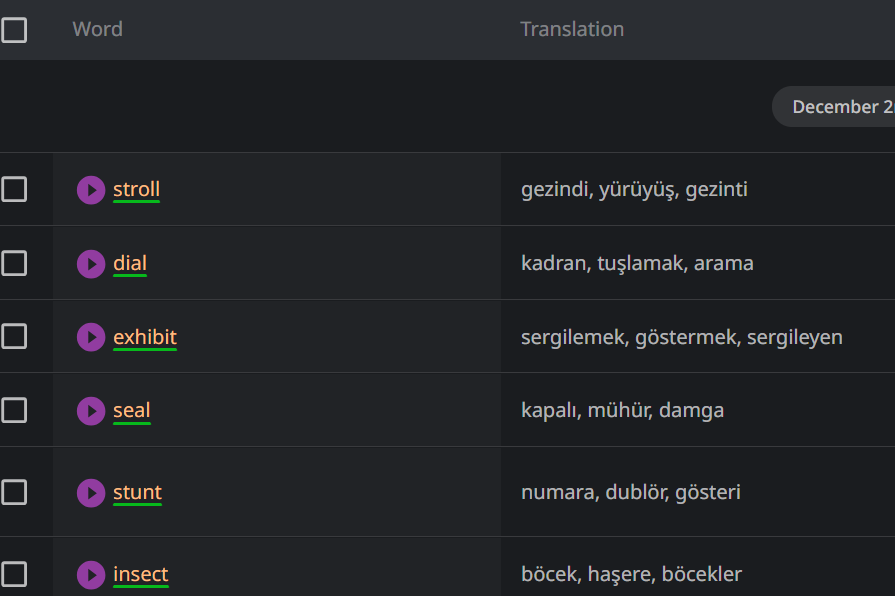895x596 pixels.
Task: Select the dial row checkbox
Action: coord(14,263)
